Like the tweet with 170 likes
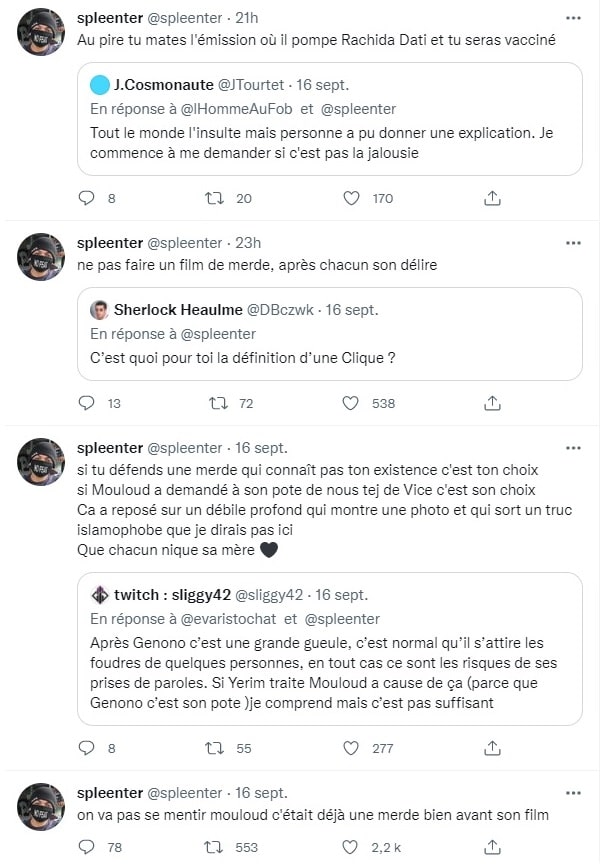Image resolution: width=600 pixels, height=867 pixels. click(351, 198)
